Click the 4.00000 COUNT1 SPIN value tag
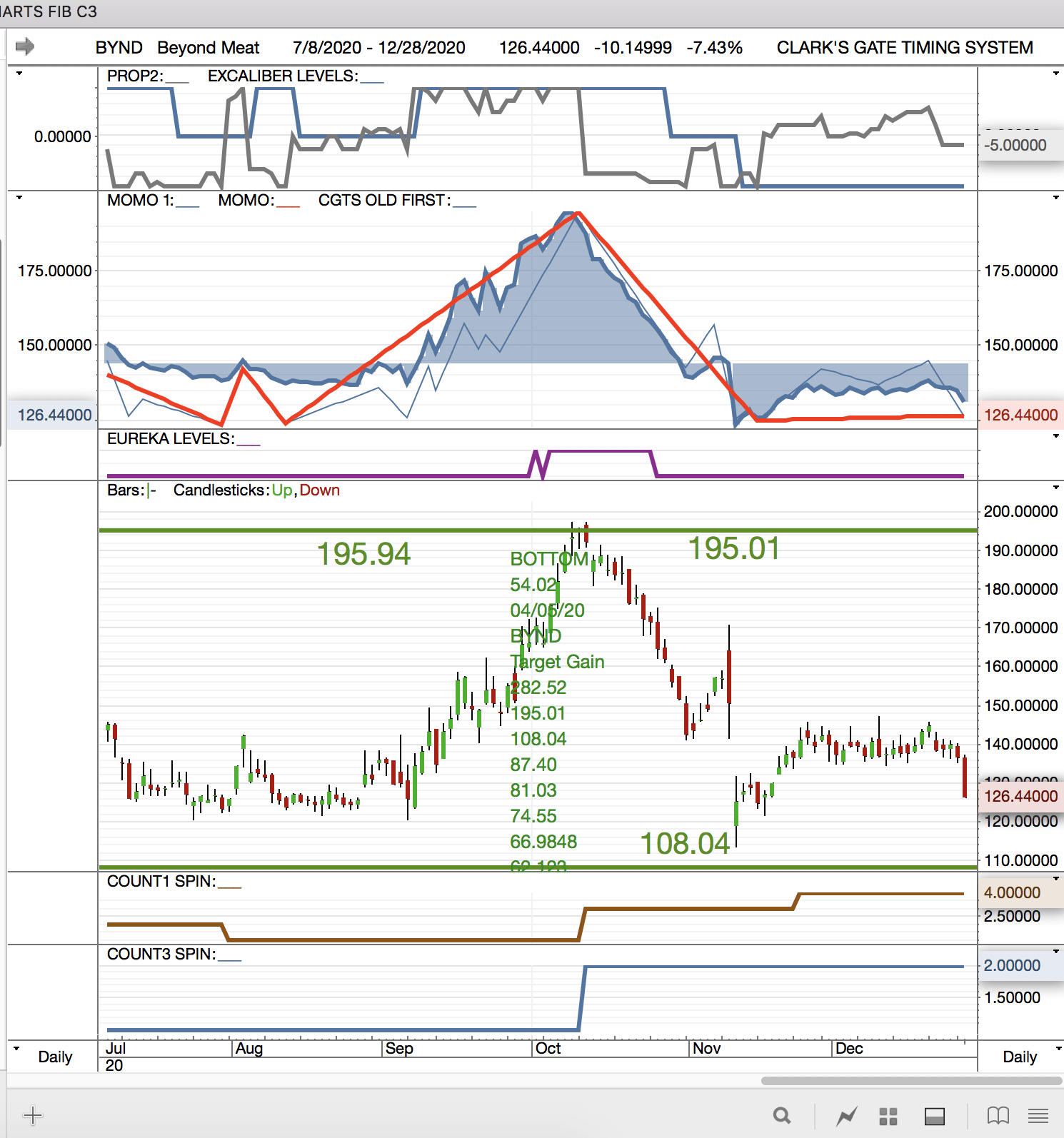1064x1138 pixels. click(x=1021, y=892)
